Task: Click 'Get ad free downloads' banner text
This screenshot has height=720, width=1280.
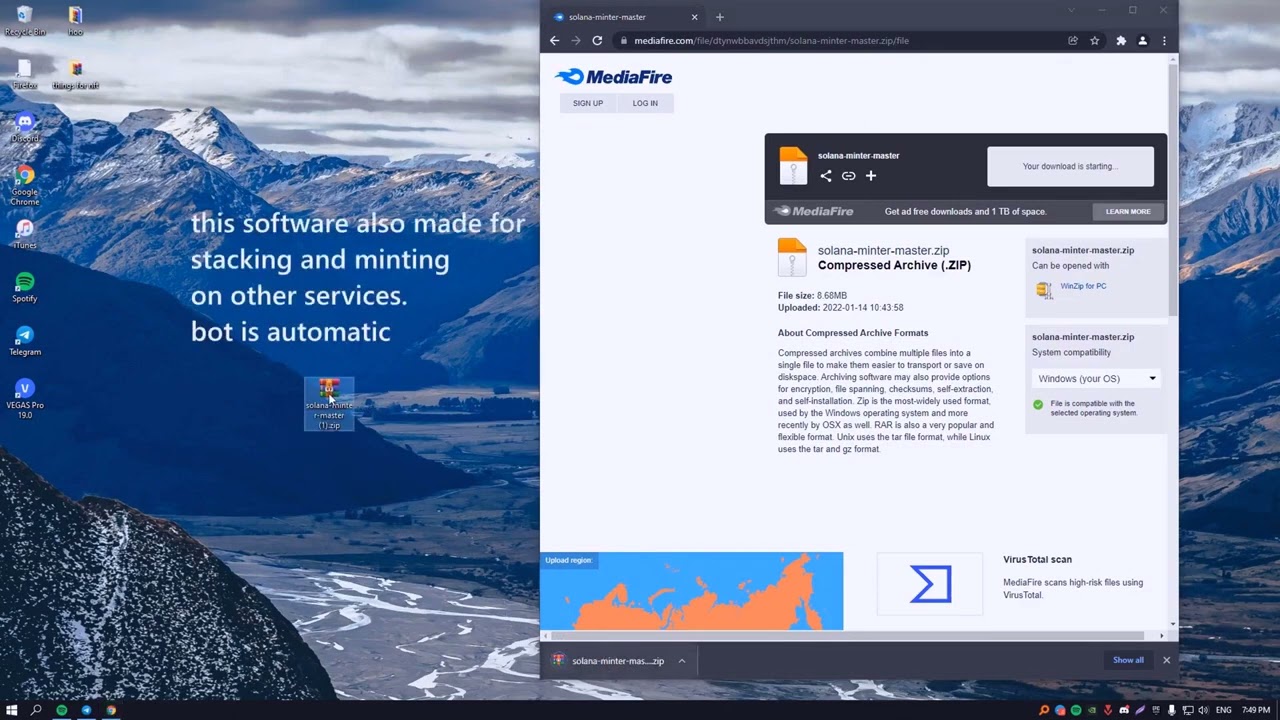Action: [965, 212]
